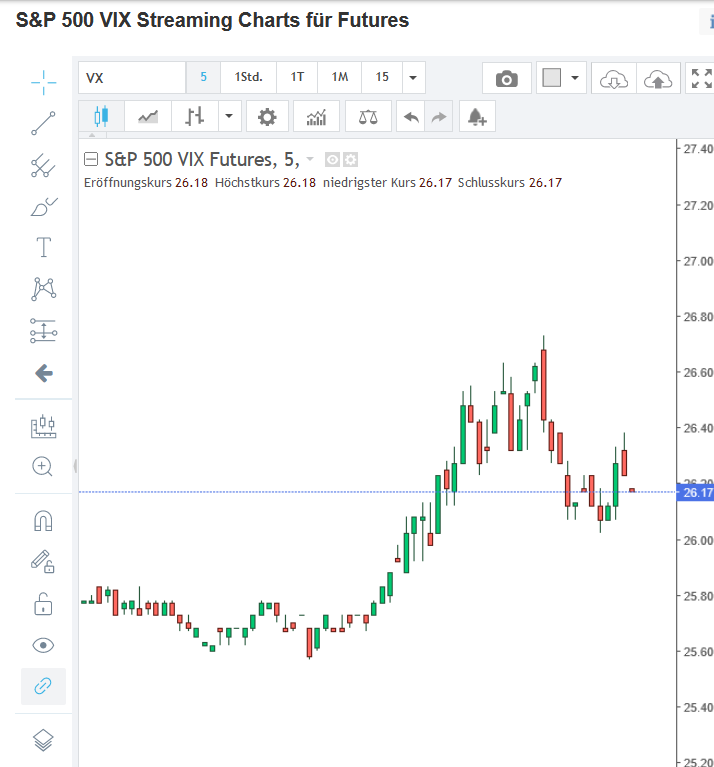
Task: Click the gray square layout swatch
Action: 552,78
